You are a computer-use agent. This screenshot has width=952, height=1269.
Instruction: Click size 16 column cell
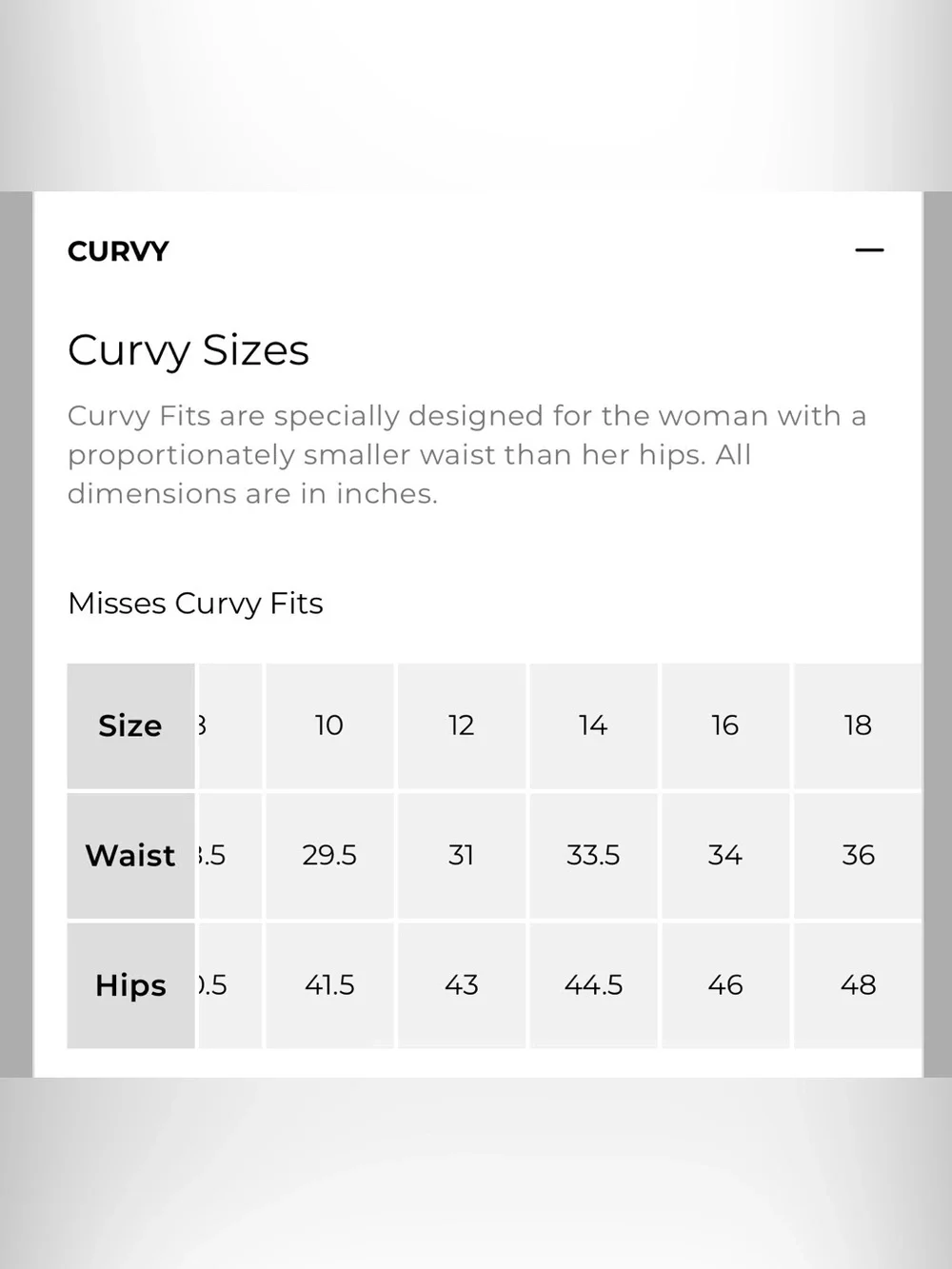(x=725, y=725)
